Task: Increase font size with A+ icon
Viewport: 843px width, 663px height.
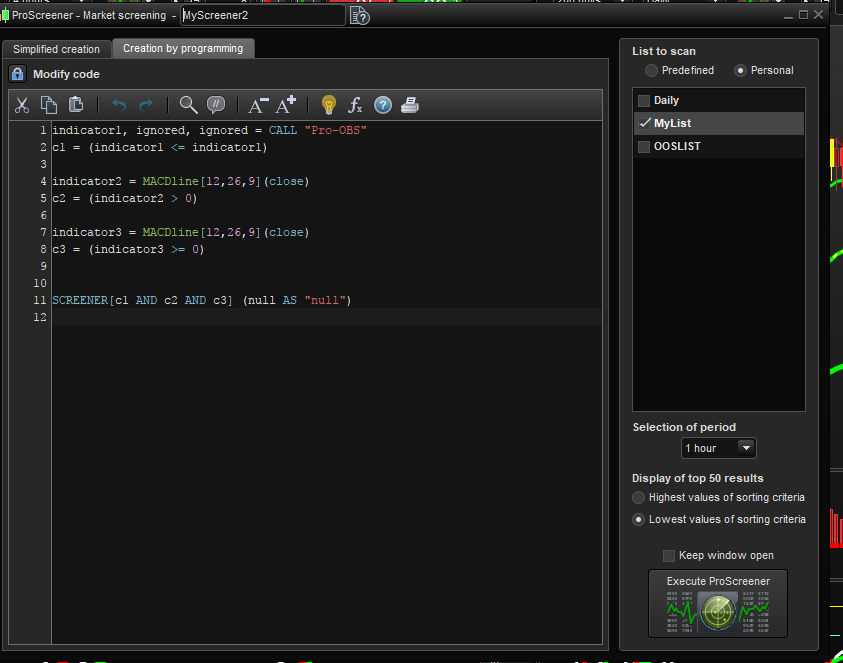Action: [x=286, y=105]
